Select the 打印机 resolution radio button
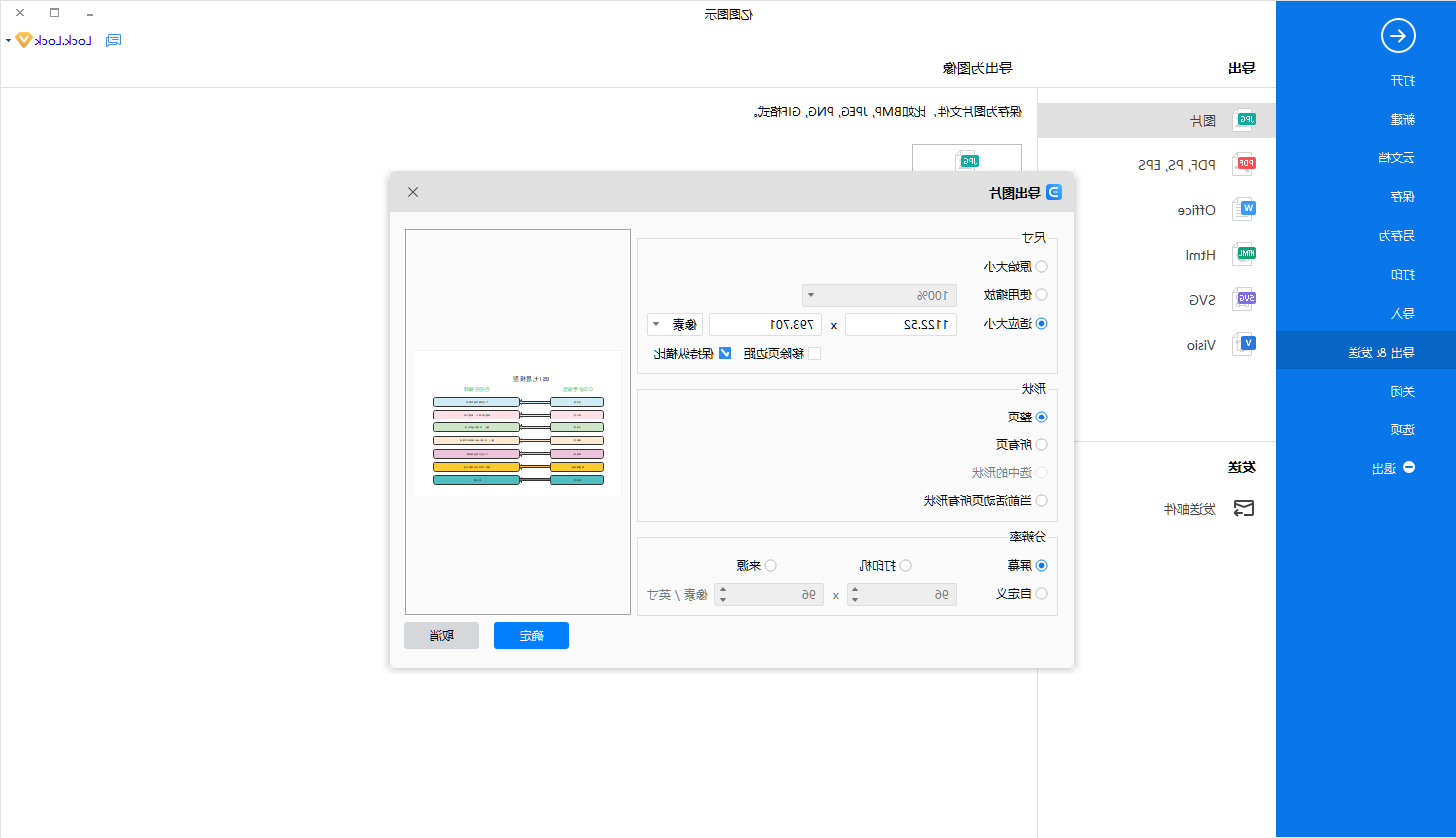 905,566
